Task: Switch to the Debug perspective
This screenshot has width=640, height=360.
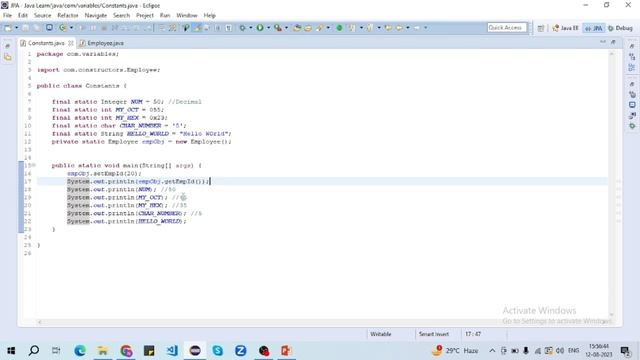Action: [x=620, y=28]
